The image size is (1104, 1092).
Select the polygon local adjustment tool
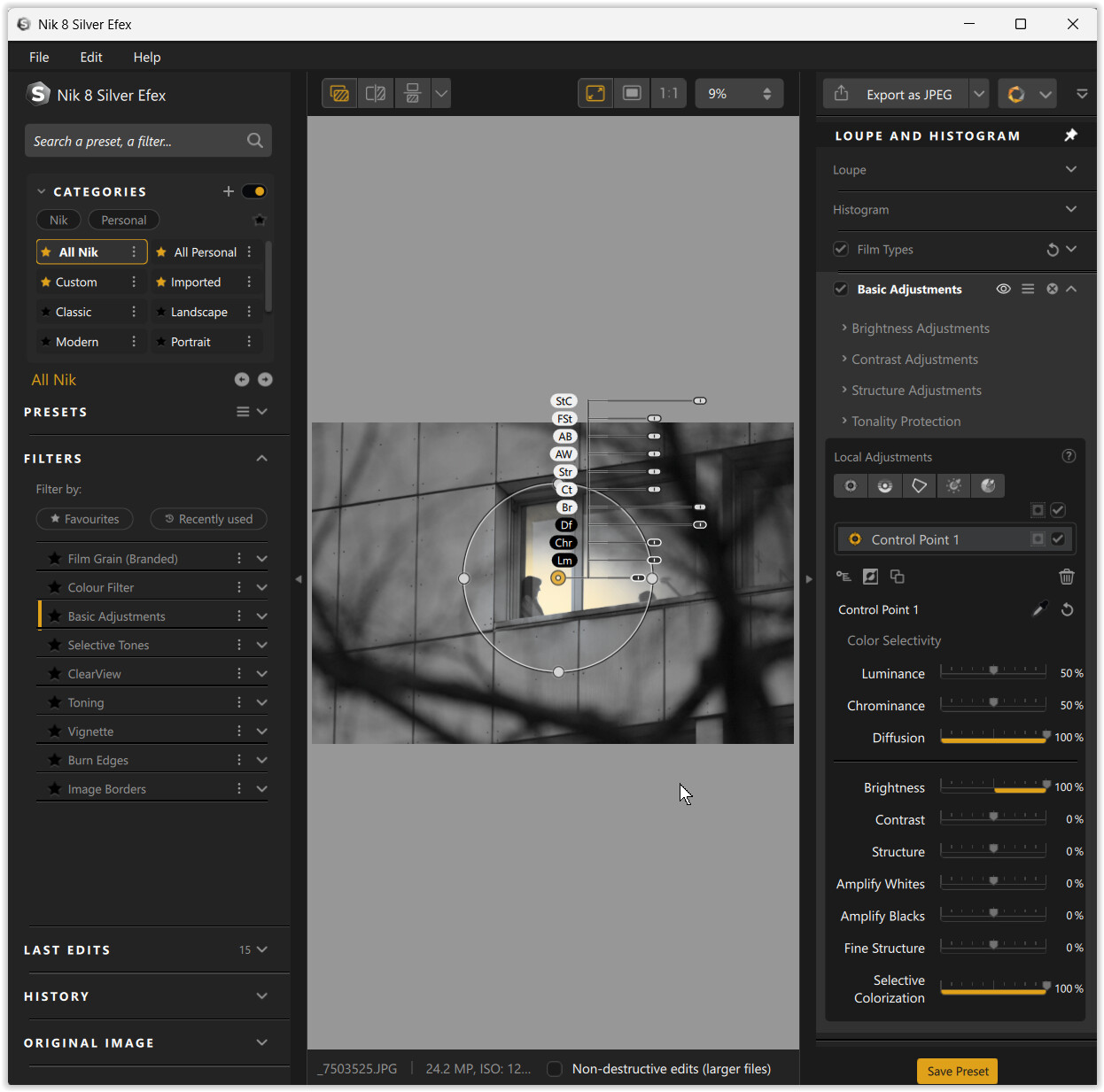tap(919, 485)
